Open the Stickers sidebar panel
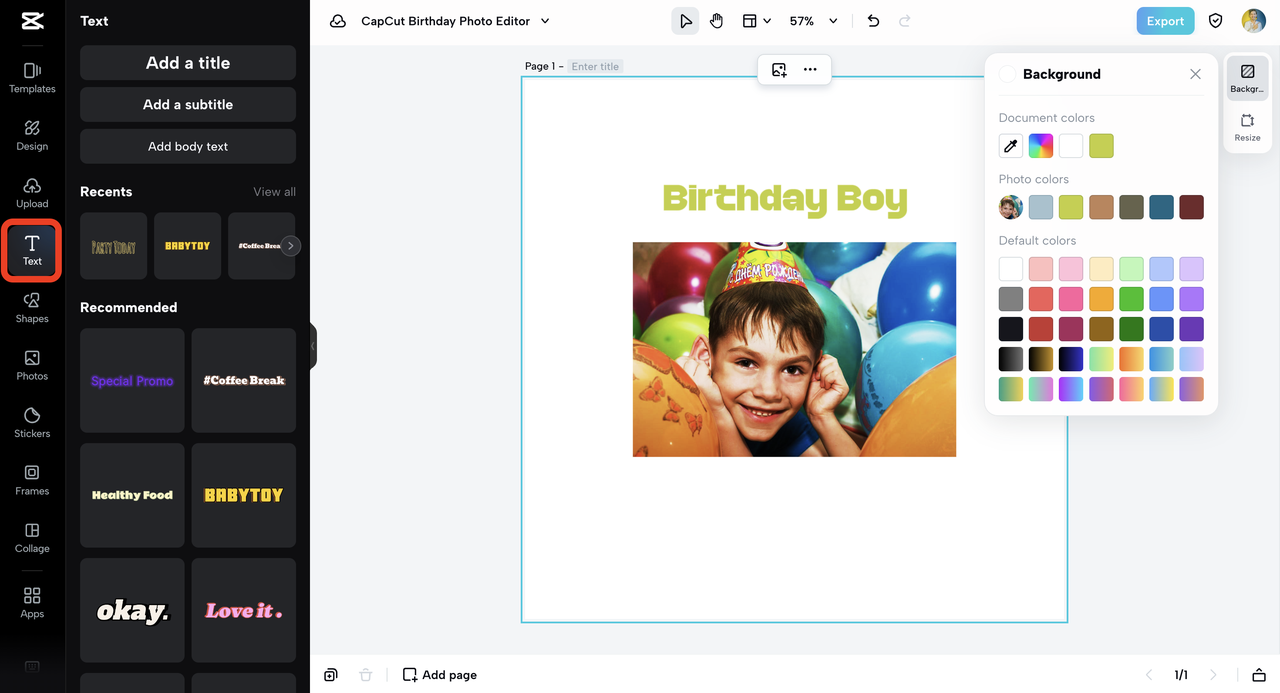1280x693 pixels. pyautogui.click(x=32, y=423)
